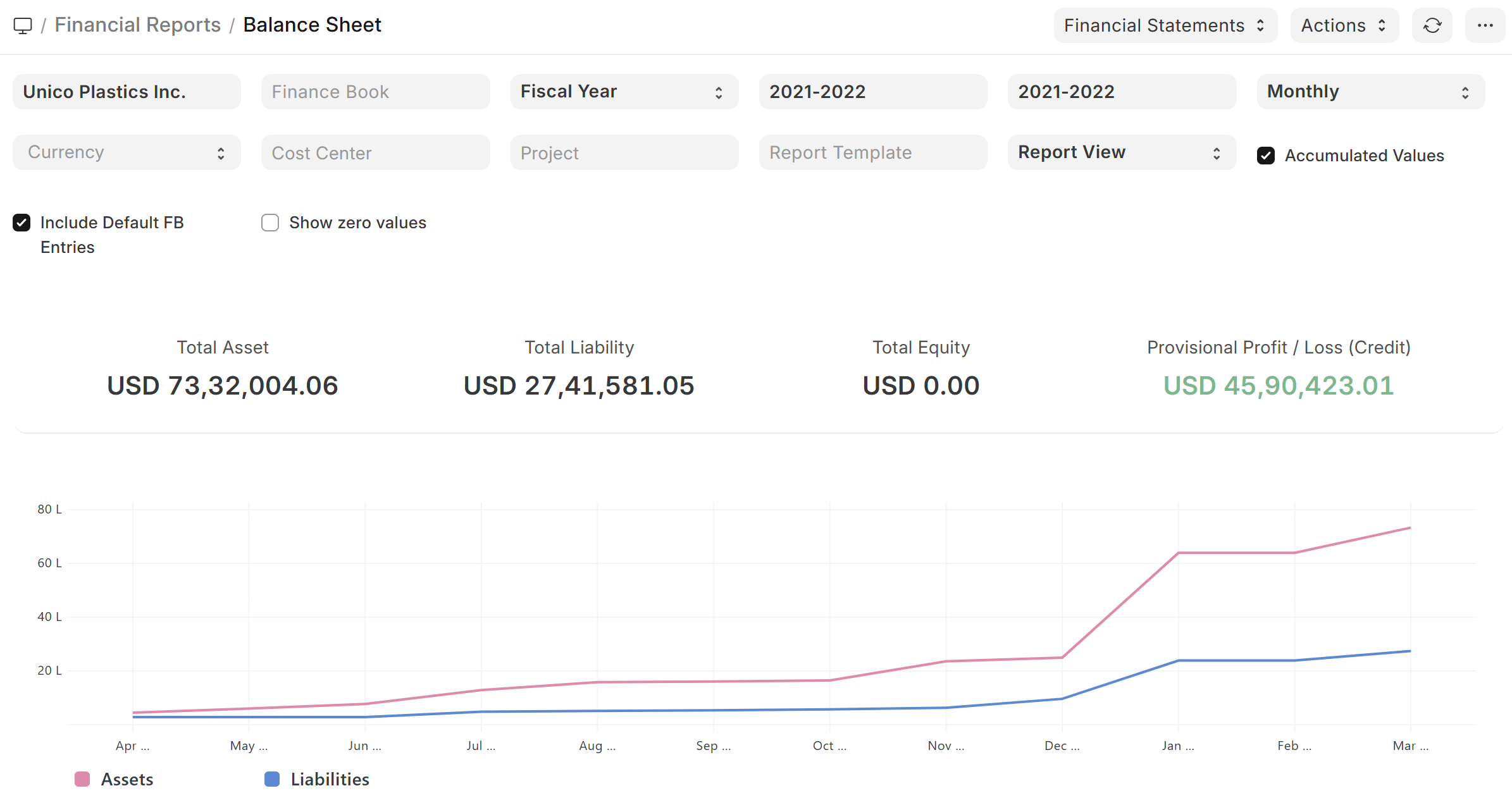This screenshot has width=1512, height=805.
Task: Go to Financial Reports breadcrumb link
Action: click(137, 25)
